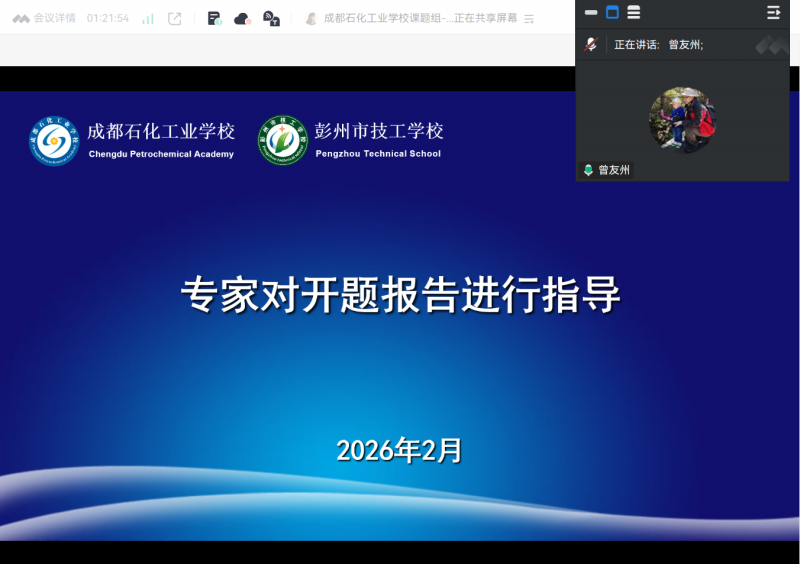Click the pop-out share window icon
The width and height of the screenshot is (800, 564).
click(x=175, y=18)
